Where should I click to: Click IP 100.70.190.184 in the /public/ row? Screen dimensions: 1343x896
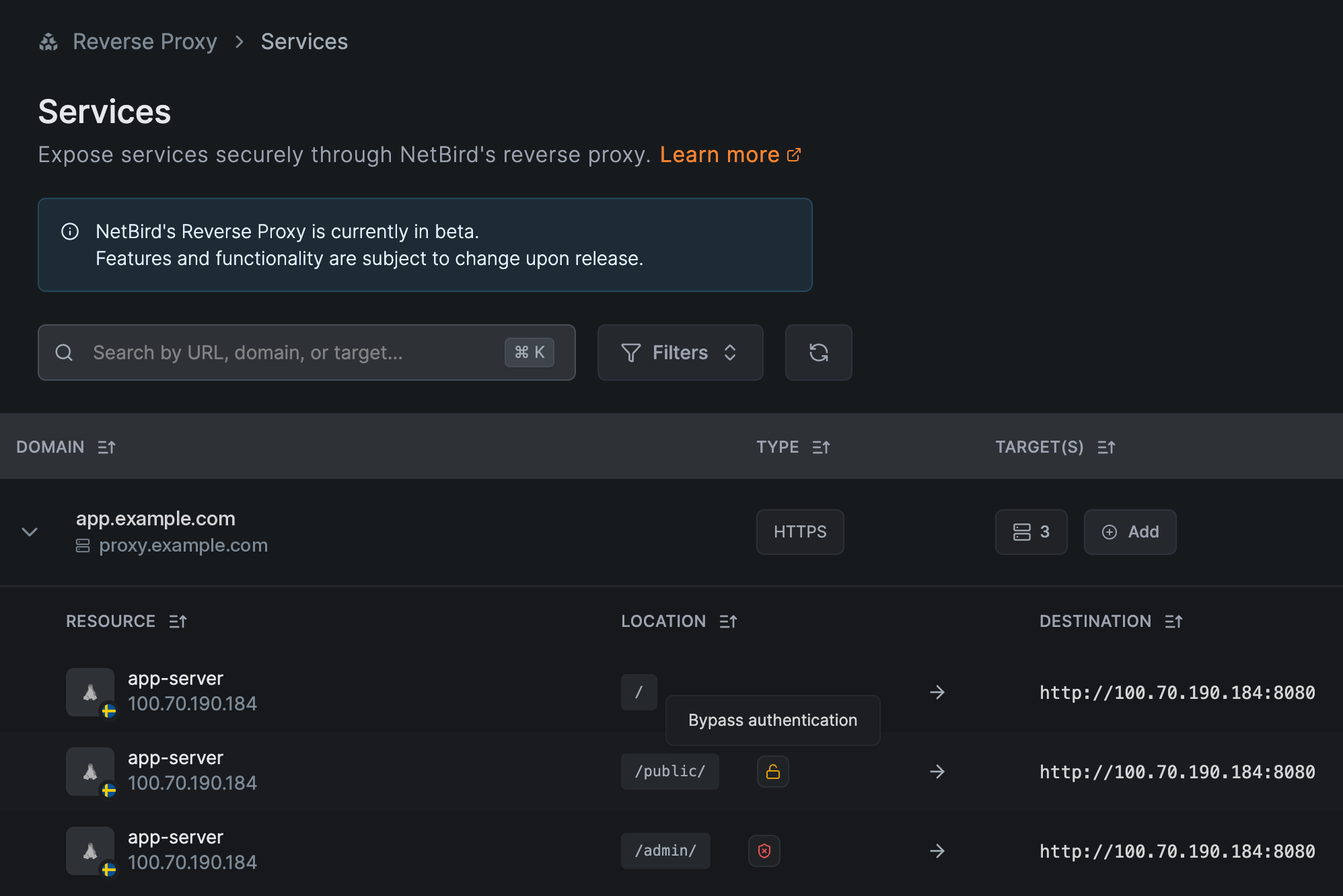click(192, 783)
